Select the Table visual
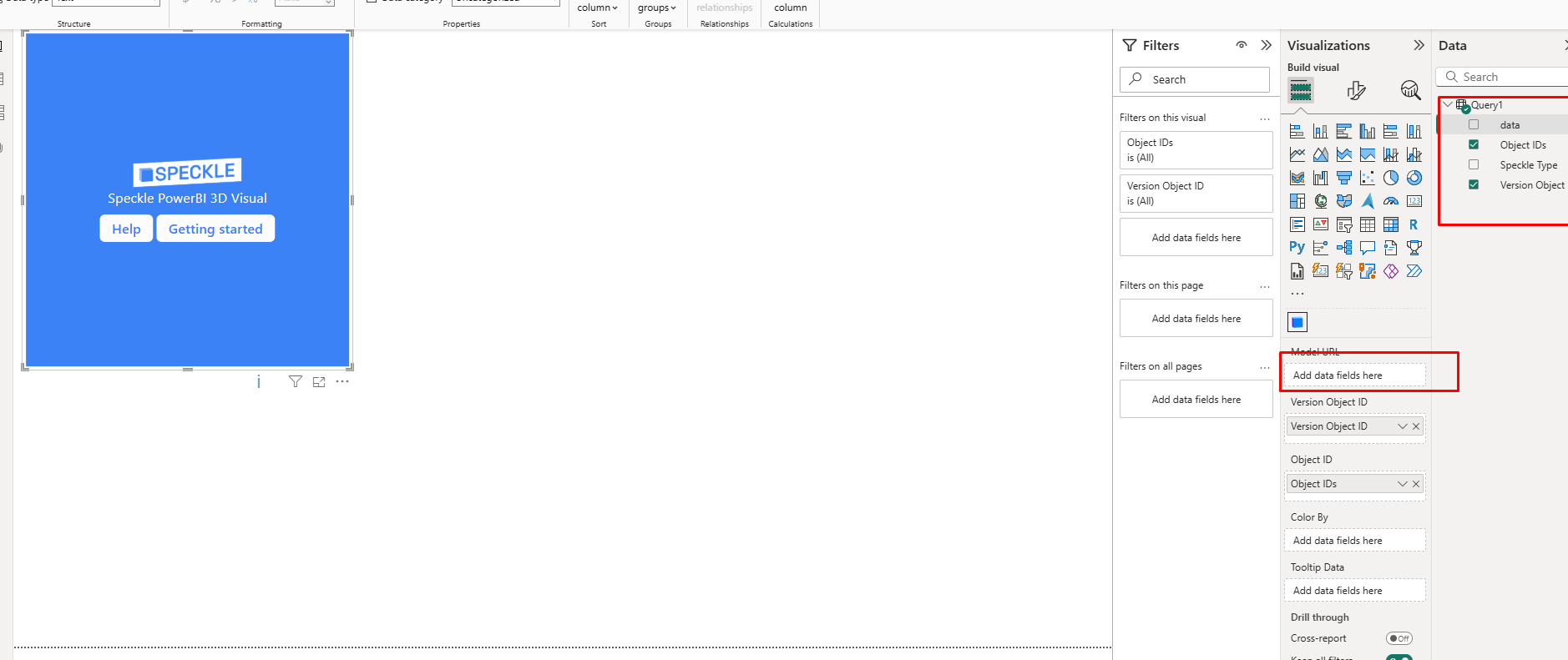This screenshot has height=660, width=1568. coord(1367,224)
